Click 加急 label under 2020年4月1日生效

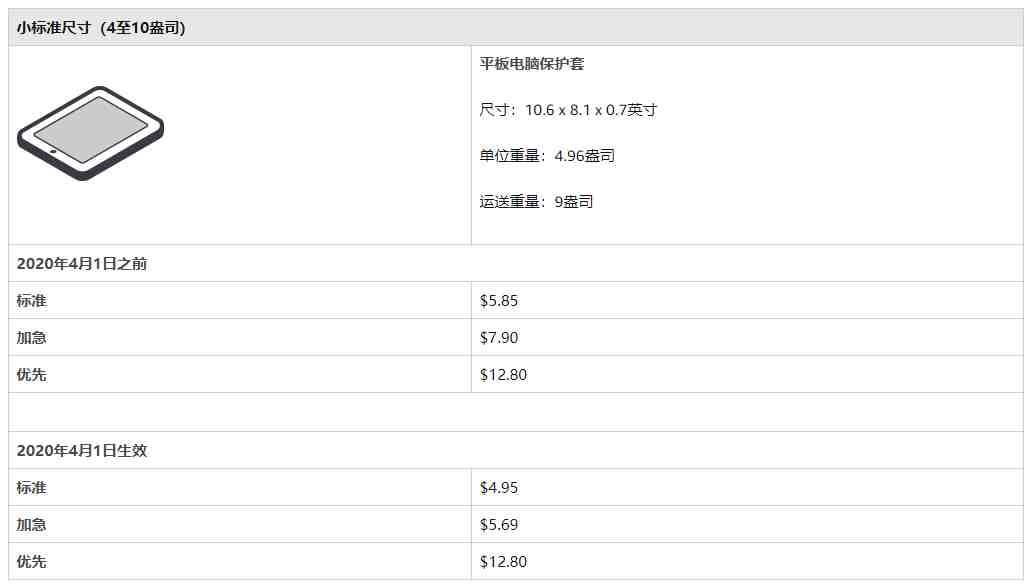point(32,525)
